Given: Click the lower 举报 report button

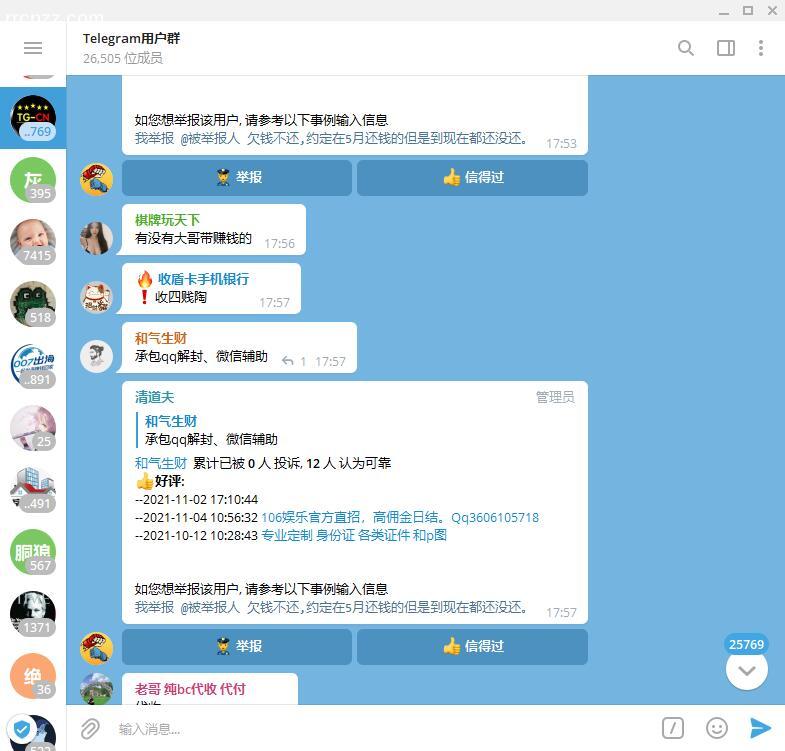Looking at the screenshot, I should [237, 647].
